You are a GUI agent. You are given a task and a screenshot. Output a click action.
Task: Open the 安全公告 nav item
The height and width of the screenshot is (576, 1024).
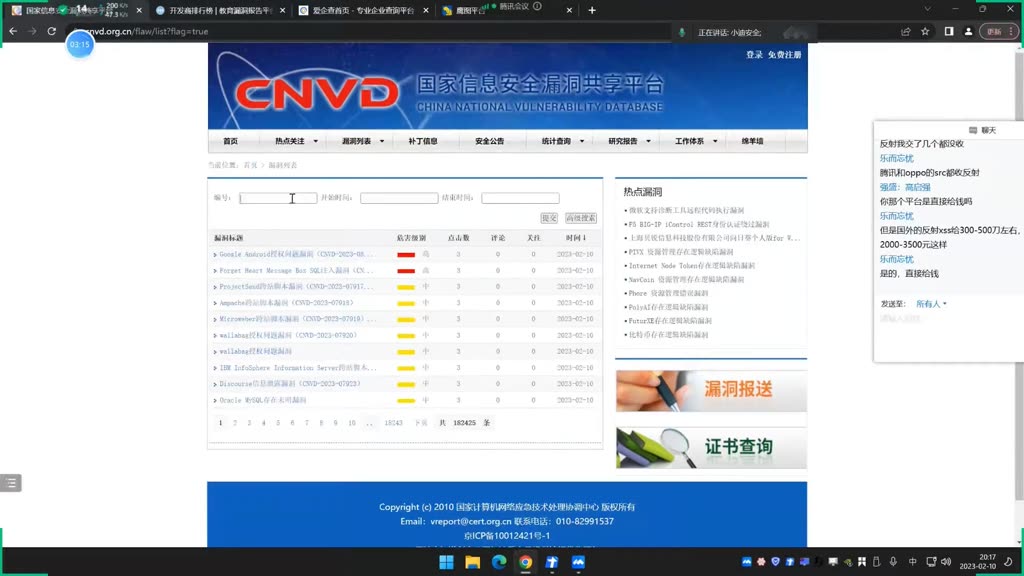point(489,141)
